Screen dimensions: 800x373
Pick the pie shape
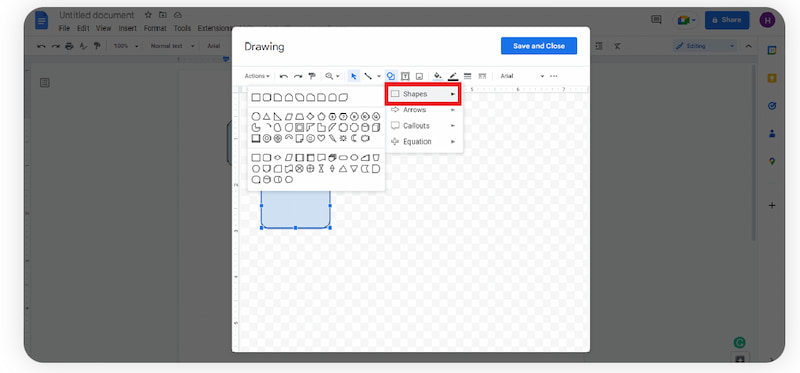click(256, 128)
